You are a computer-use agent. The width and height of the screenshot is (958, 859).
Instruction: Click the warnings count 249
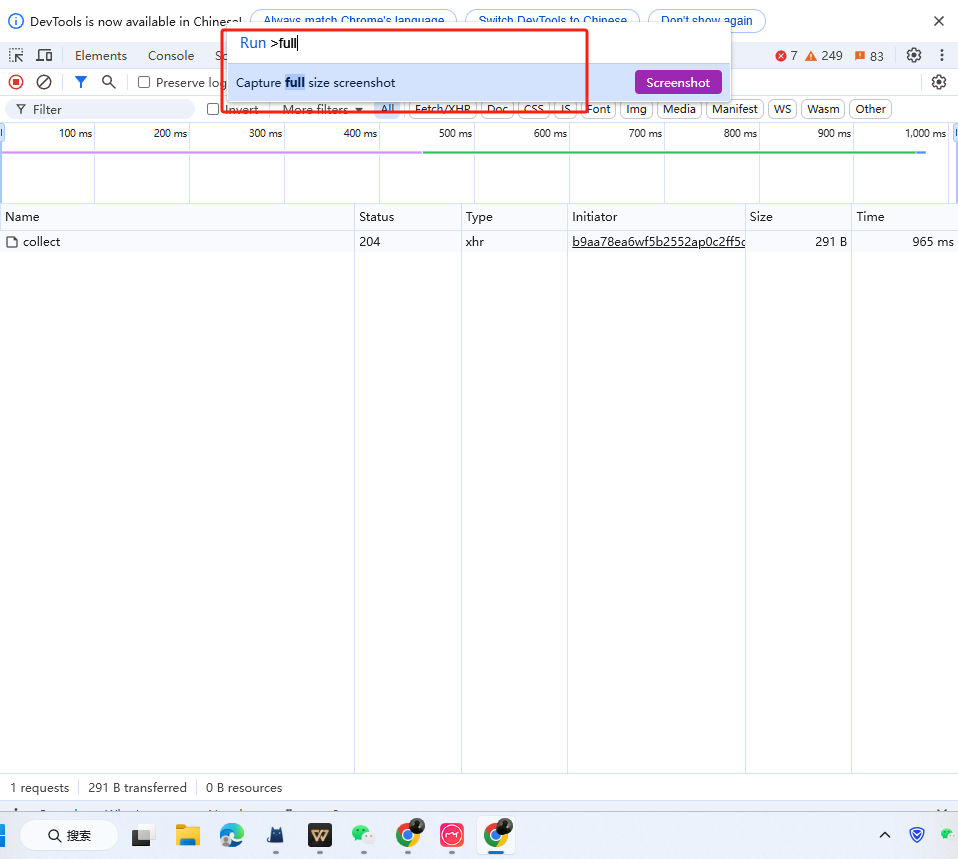(824, 56)
